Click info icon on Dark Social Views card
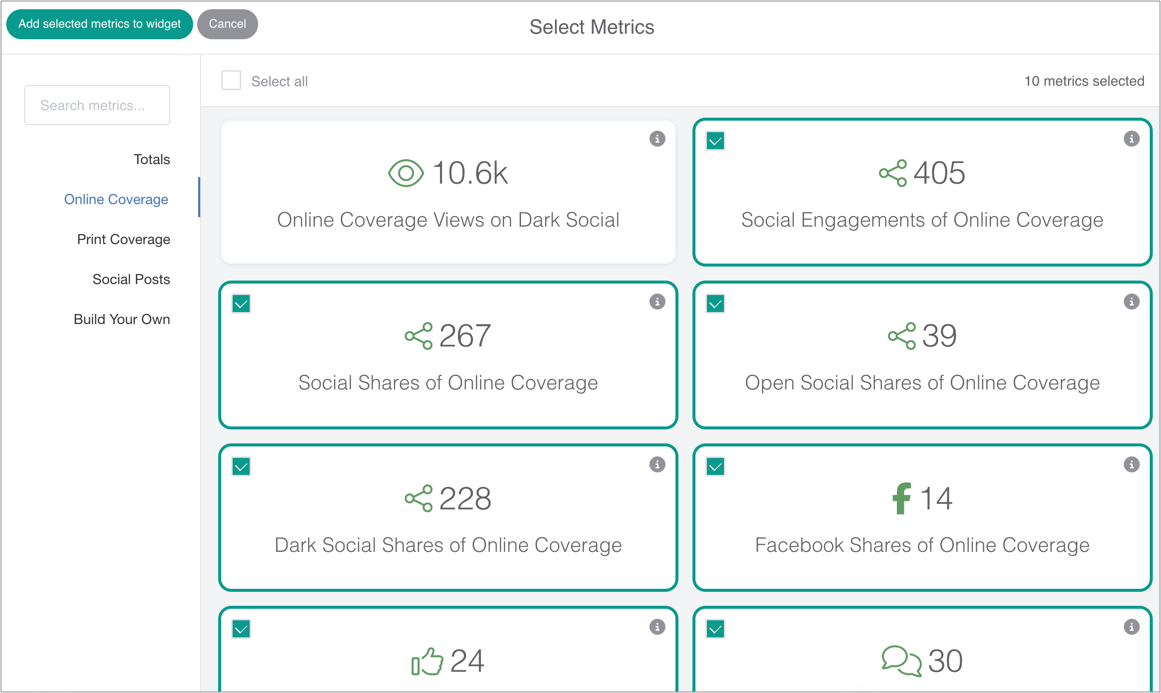The image size is (1161, 693). coord(657,139)
